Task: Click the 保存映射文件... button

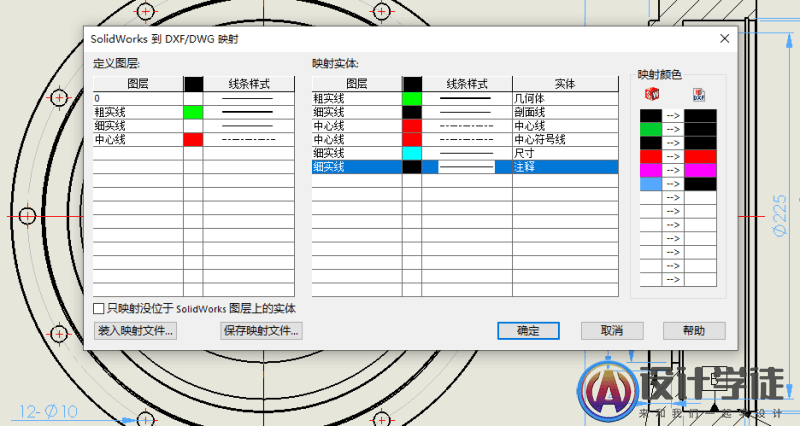Action: [261, 331]
